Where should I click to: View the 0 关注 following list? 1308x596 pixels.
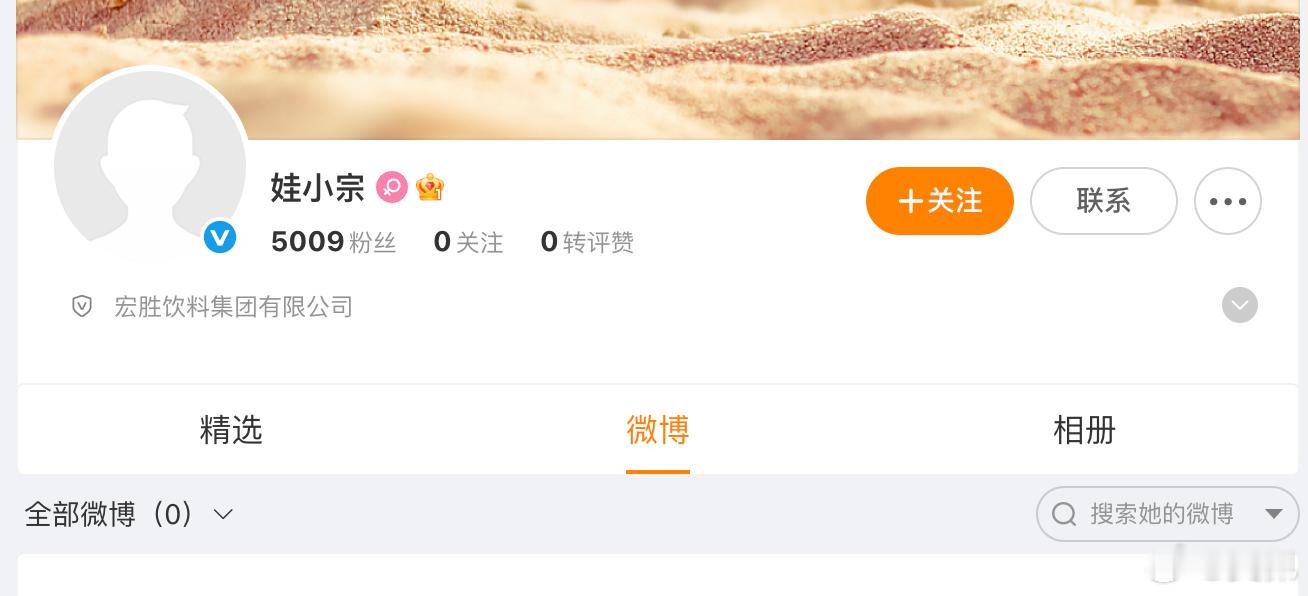coord(469,242)
